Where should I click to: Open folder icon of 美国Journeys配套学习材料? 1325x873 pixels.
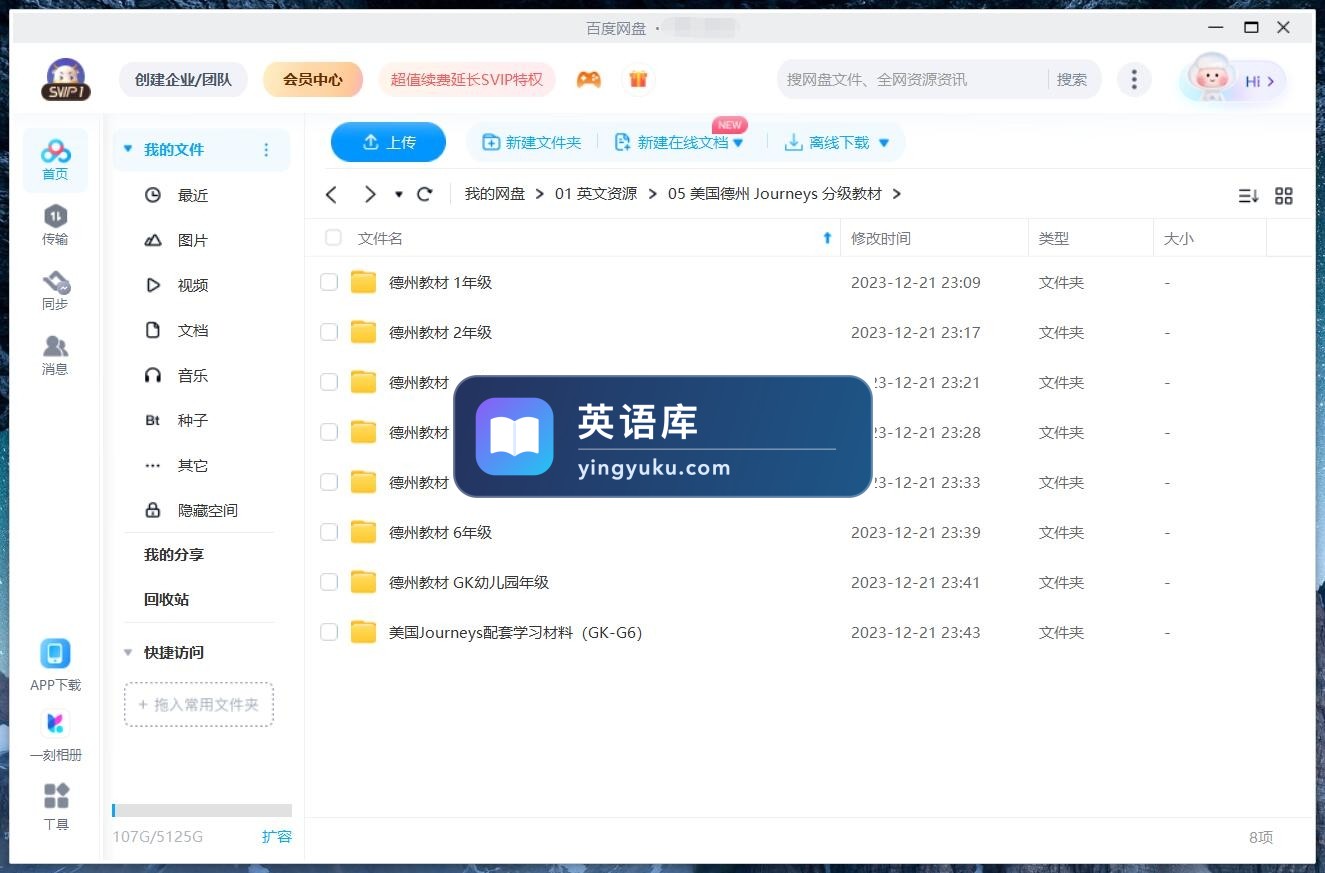point(363,632)
